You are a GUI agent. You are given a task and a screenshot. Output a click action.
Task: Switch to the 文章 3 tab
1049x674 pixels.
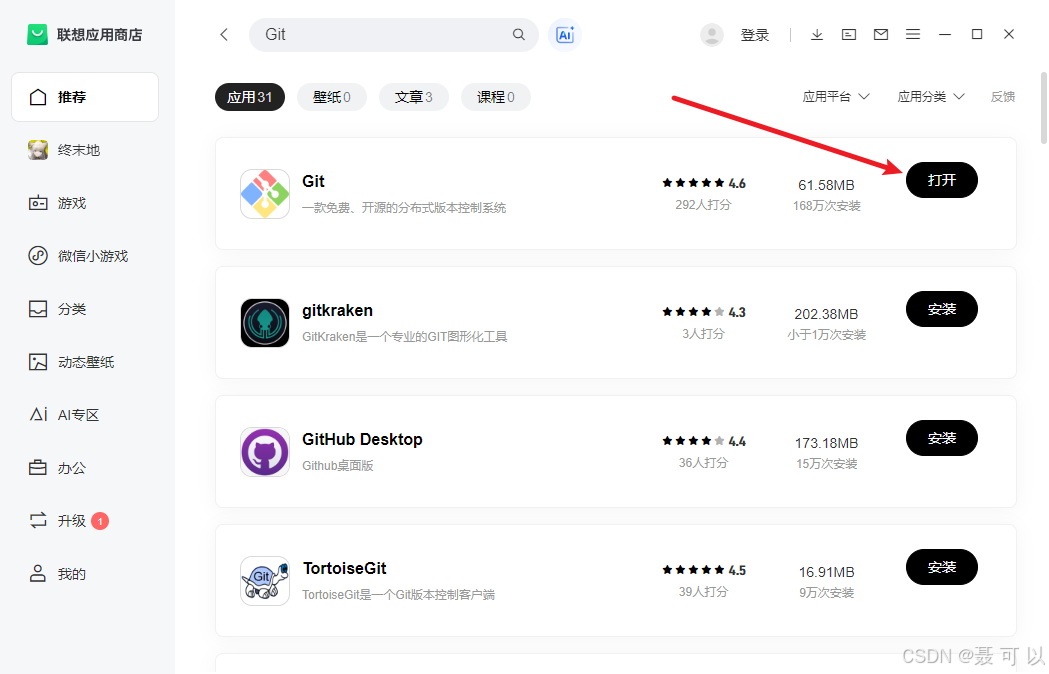coord(413,97)
